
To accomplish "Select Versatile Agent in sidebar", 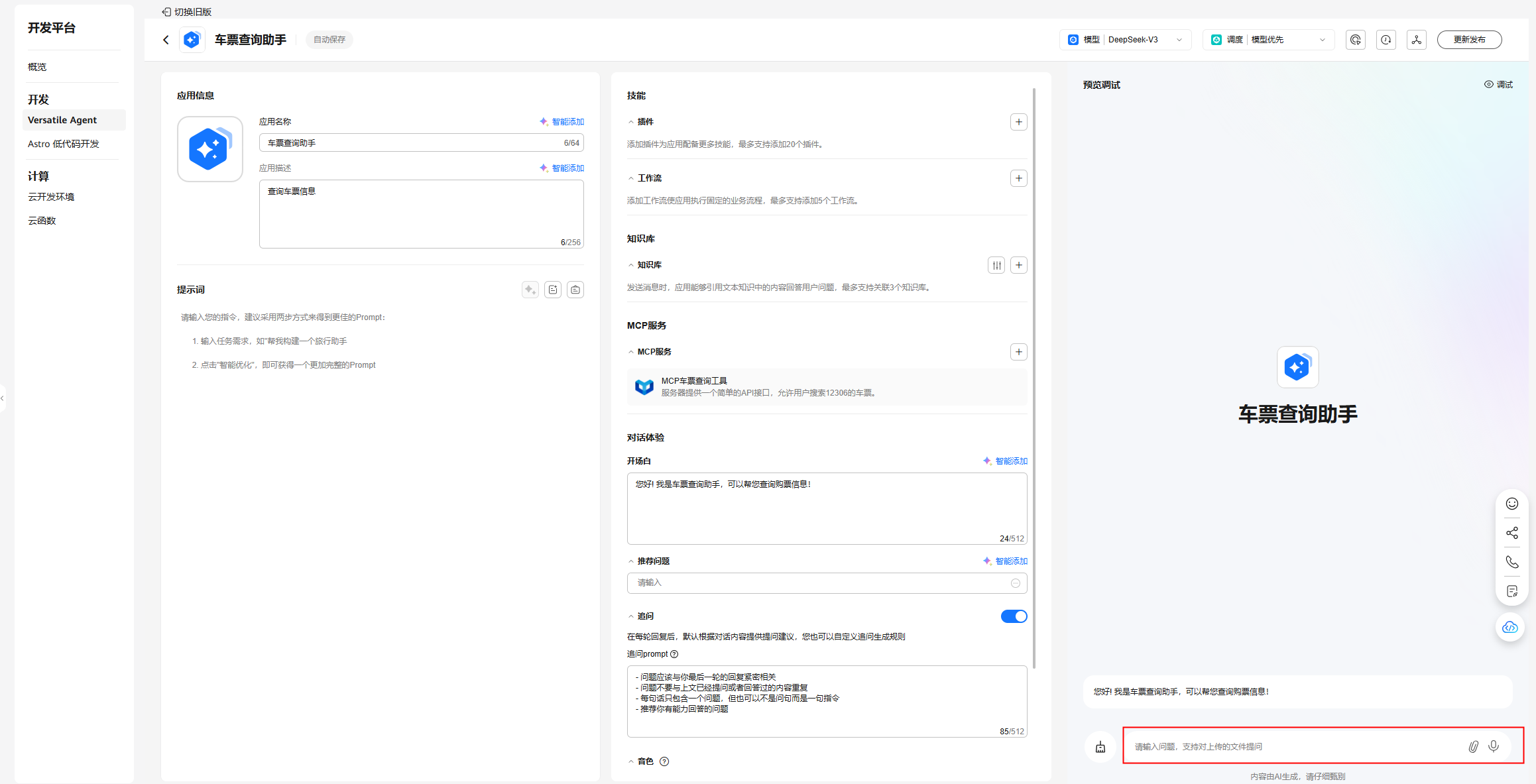I will [x=62, y=120].
